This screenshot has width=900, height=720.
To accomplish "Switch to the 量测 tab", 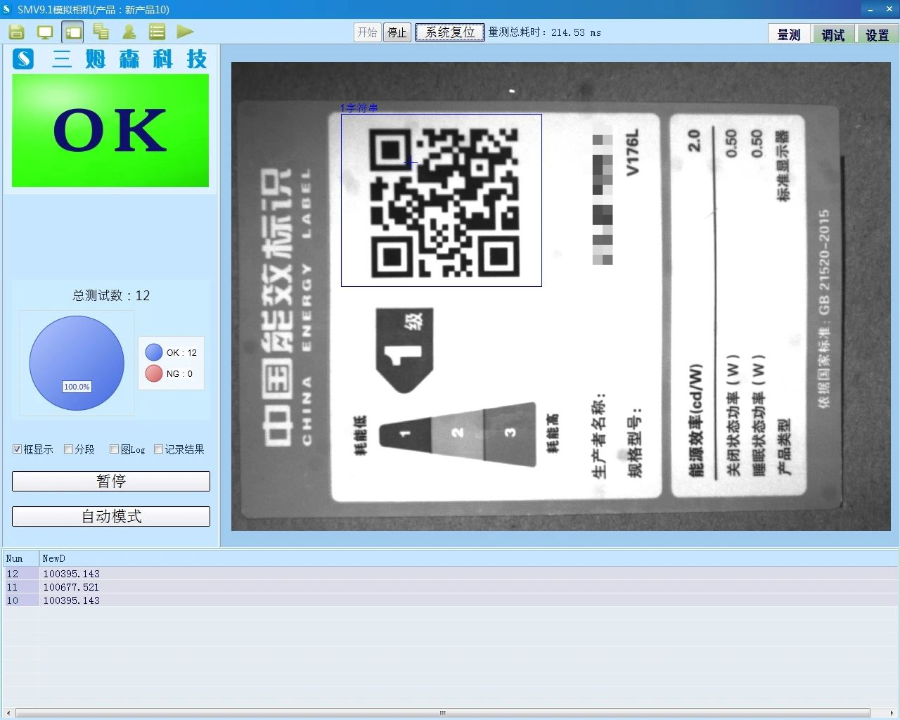I will pos(789,34).
